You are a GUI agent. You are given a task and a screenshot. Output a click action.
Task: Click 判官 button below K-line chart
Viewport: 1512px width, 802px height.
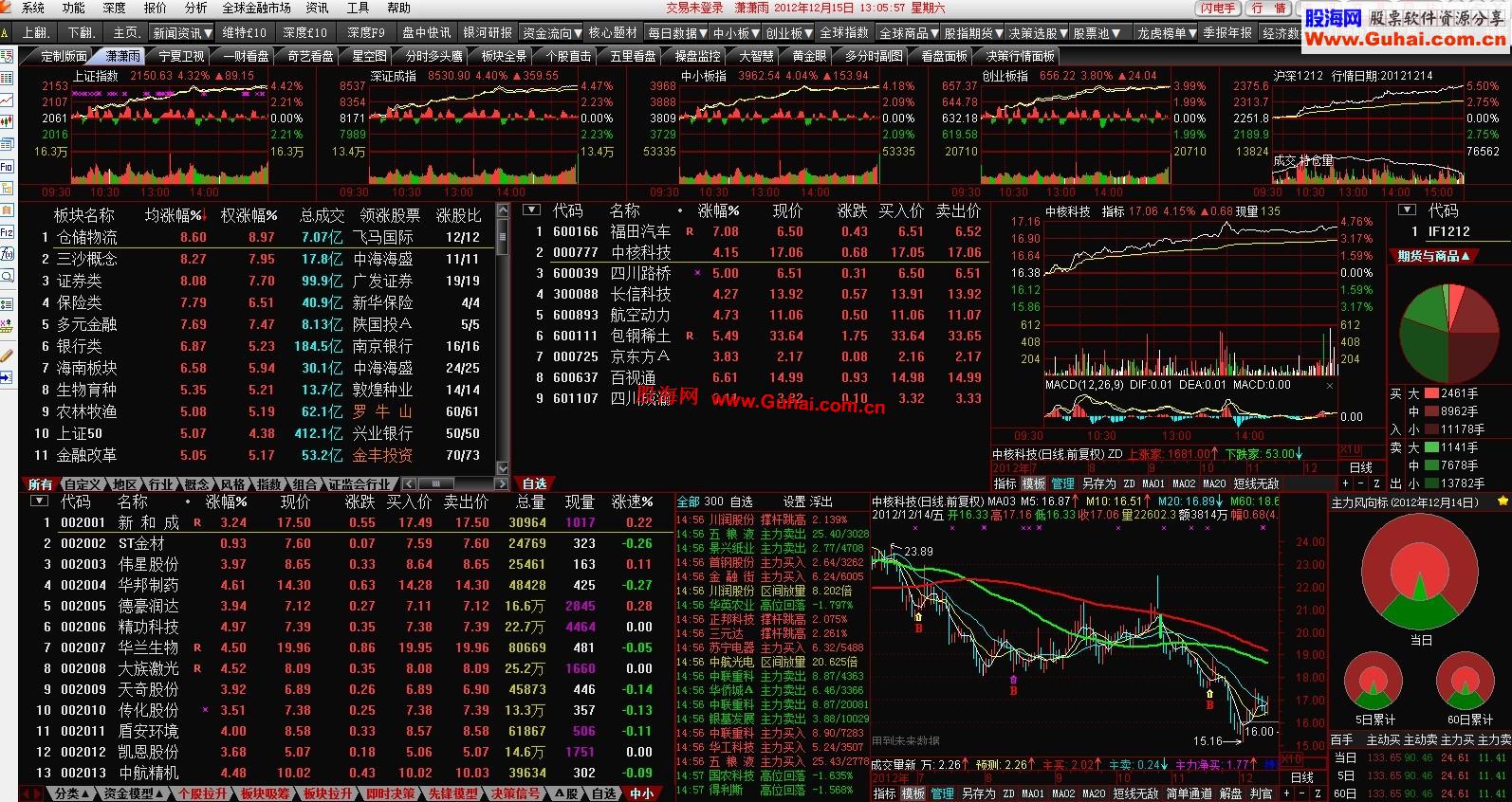pos(1262,793)
